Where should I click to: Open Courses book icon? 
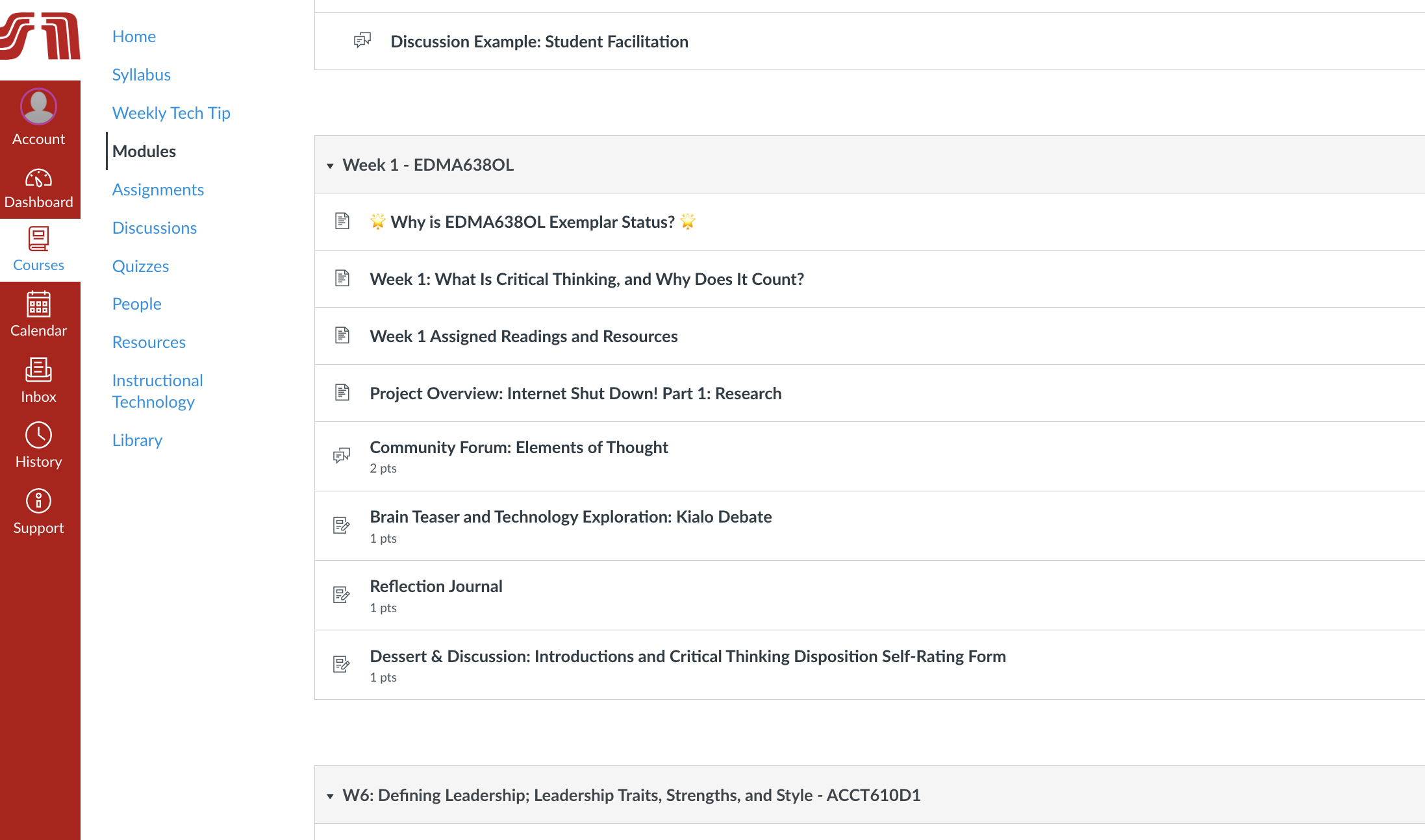click(x=38, y=239)
